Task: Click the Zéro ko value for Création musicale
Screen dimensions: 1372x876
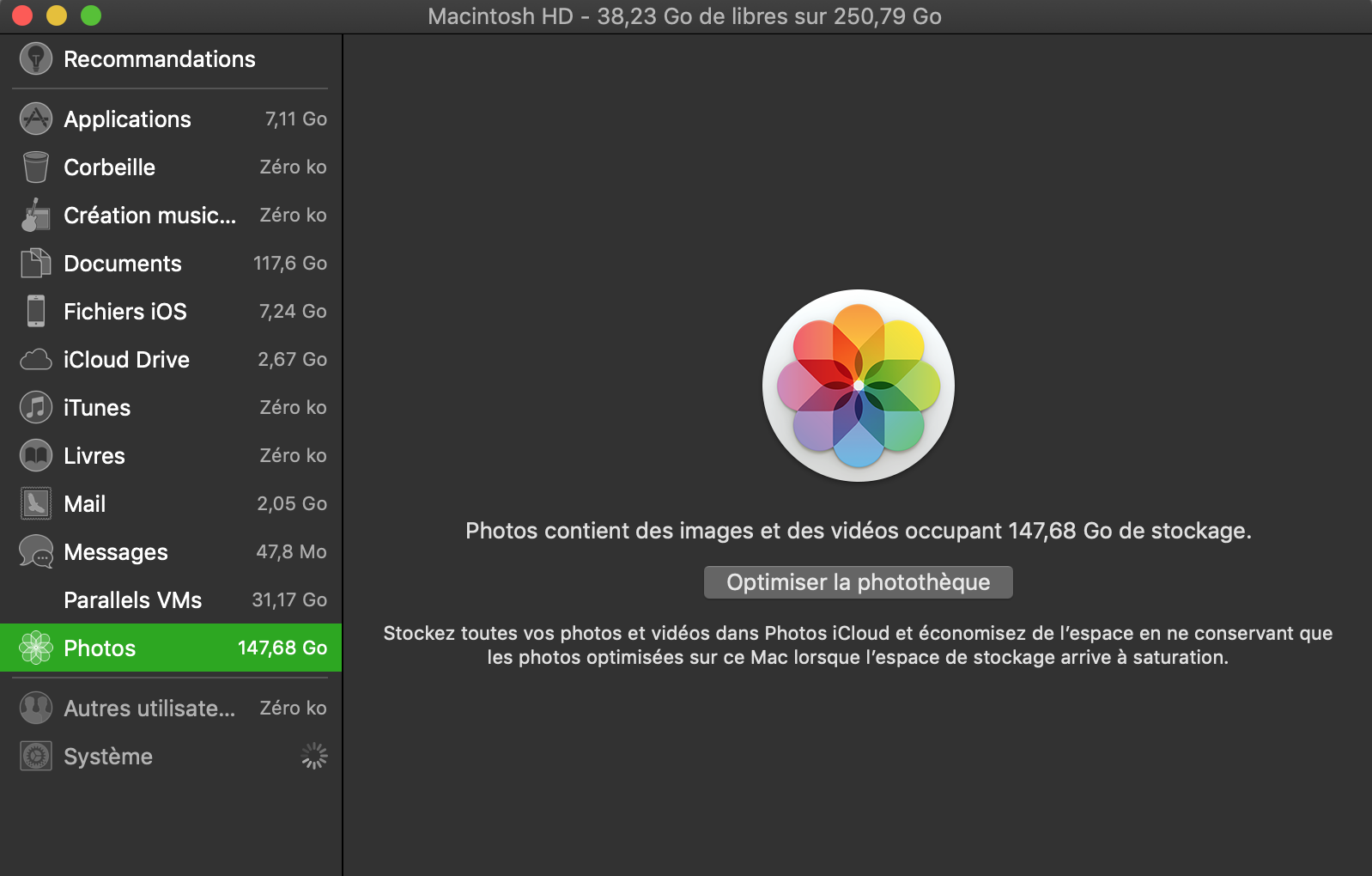Action: (x=294, y=215)
